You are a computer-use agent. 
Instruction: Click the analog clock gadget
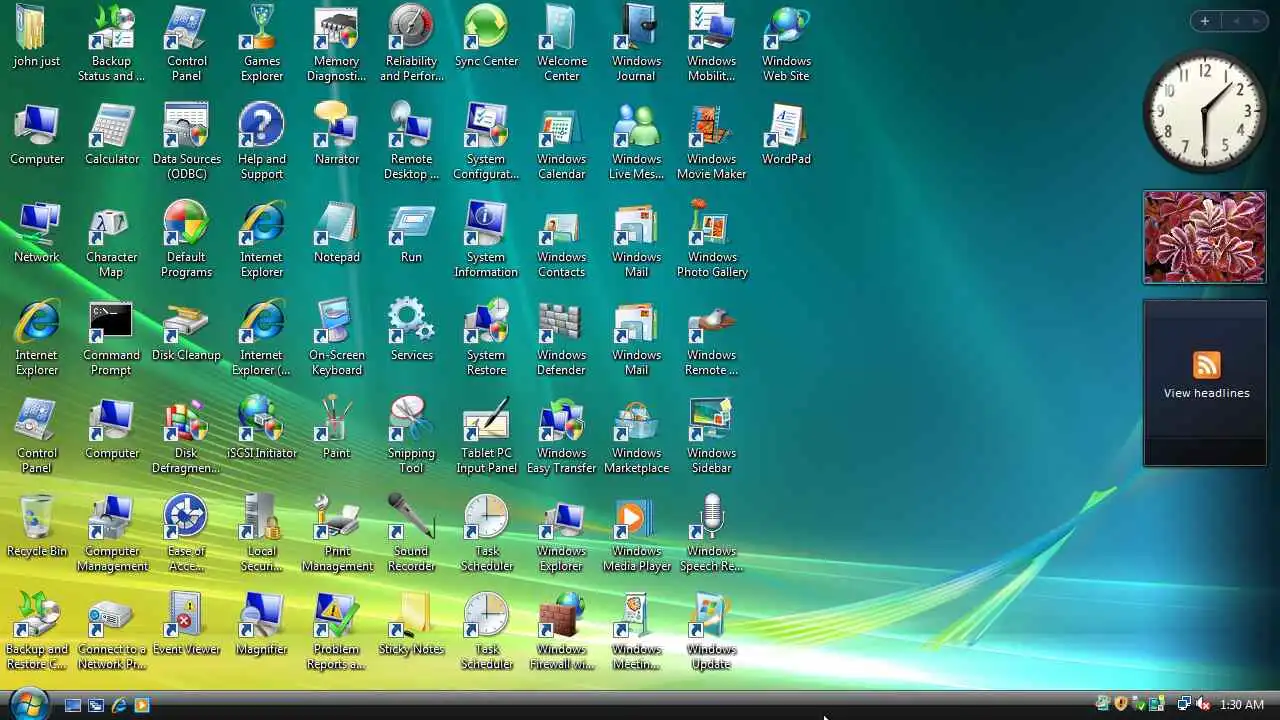(x=1205, y=111)
